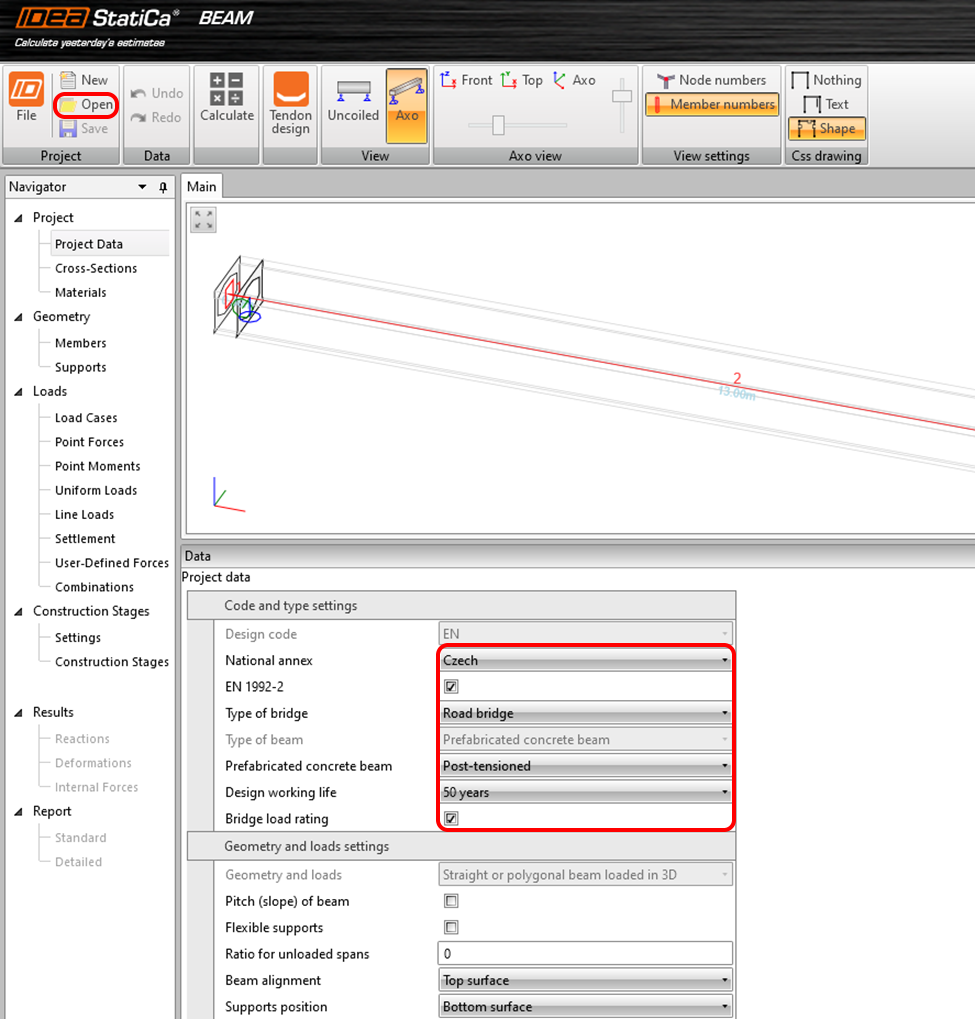Viewport: 975px width, 1019px height.
Task: Open Cross-Sections in the Navigator
Action: click(96, 268)
